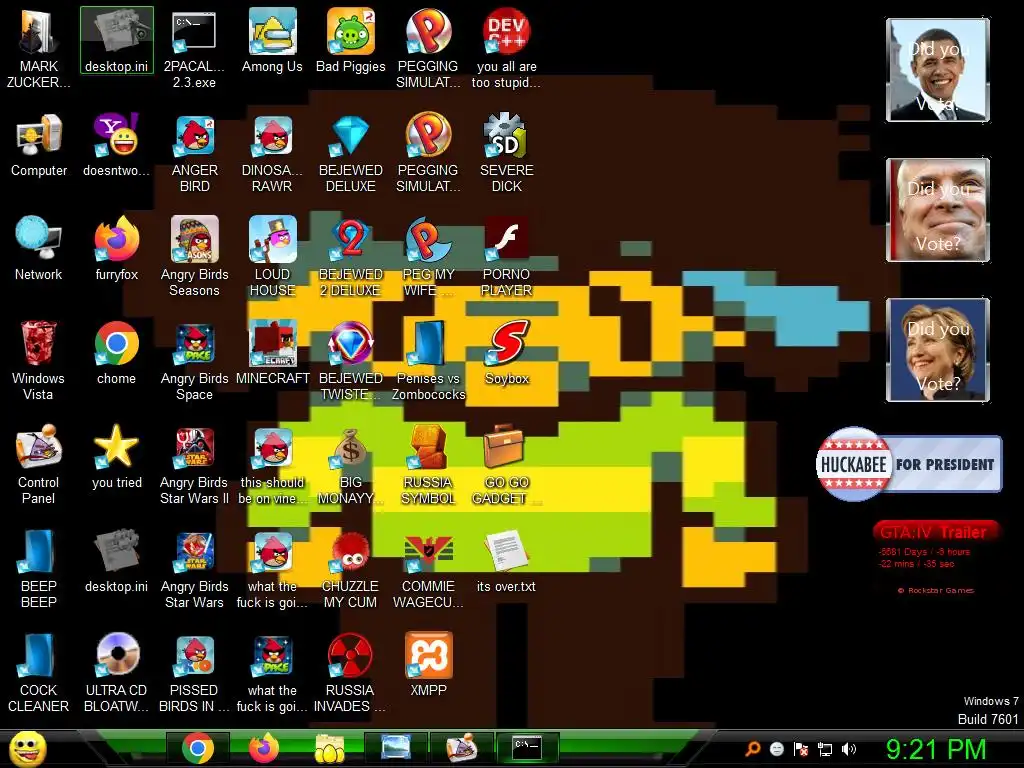Open the Control Panel desktop icon
The image size is (1024, 768).
tap(39, 464)
